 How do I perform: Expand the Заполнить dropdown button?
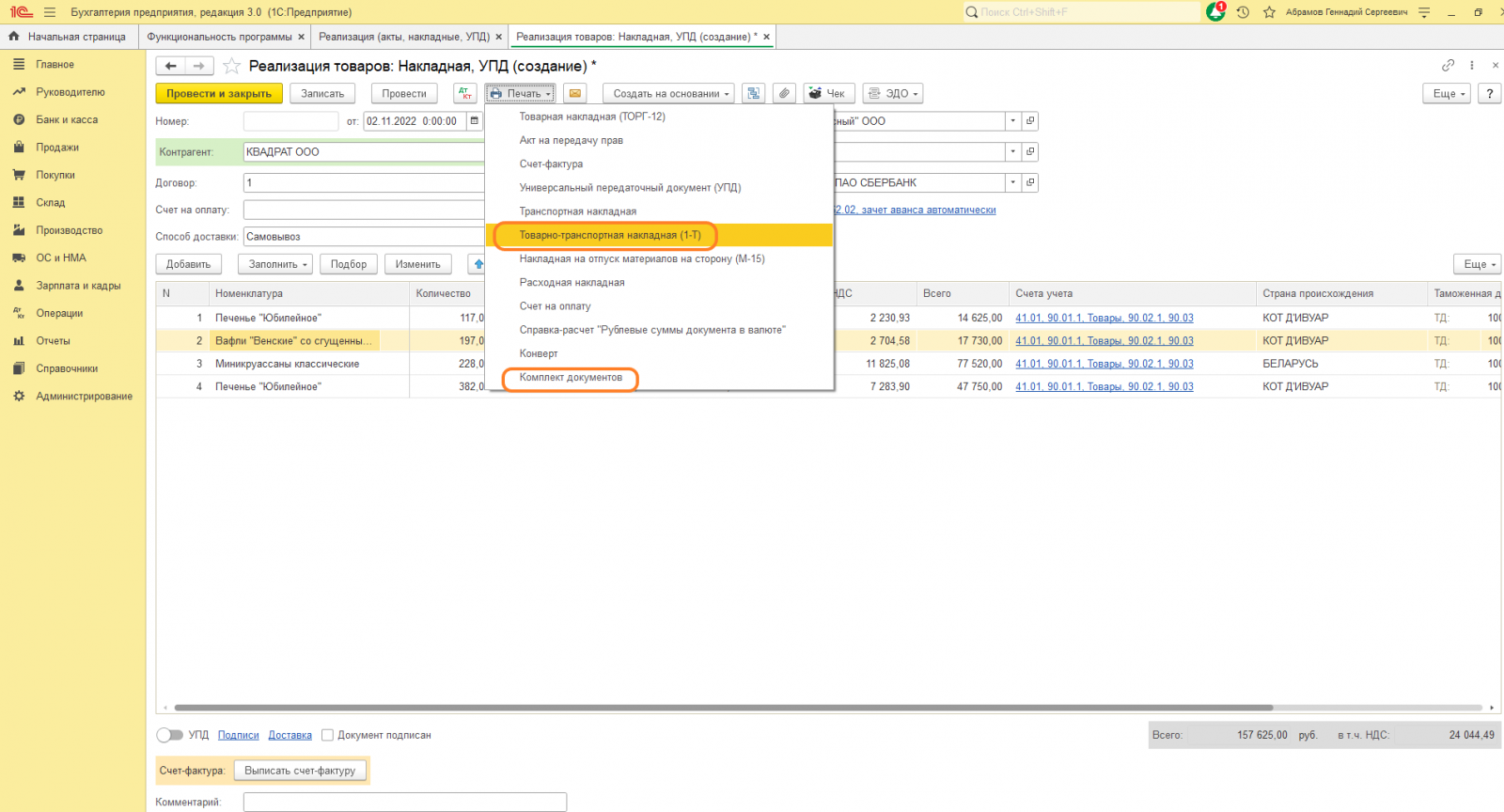(278, 264)
